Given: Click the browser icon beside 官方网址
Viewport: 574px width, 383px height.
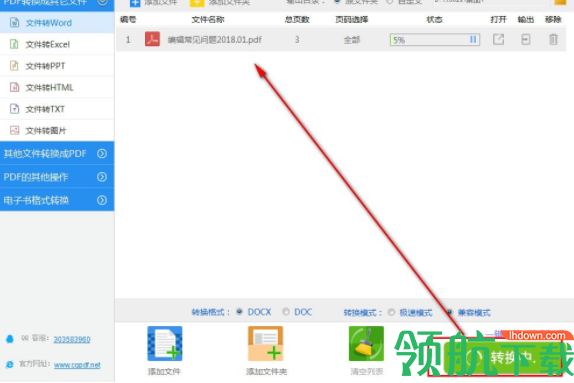Looking at the screenshot, I should 10,364.
